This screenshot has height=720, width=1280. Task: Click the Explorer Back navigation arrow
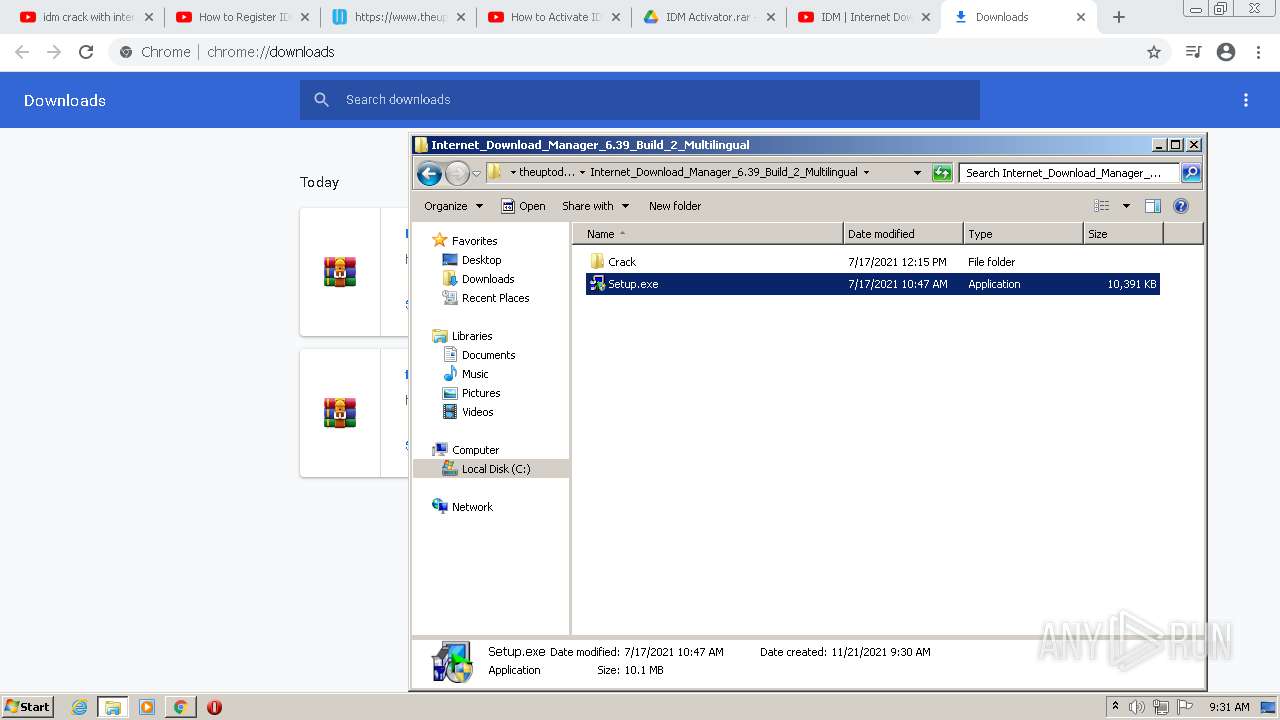429,173
